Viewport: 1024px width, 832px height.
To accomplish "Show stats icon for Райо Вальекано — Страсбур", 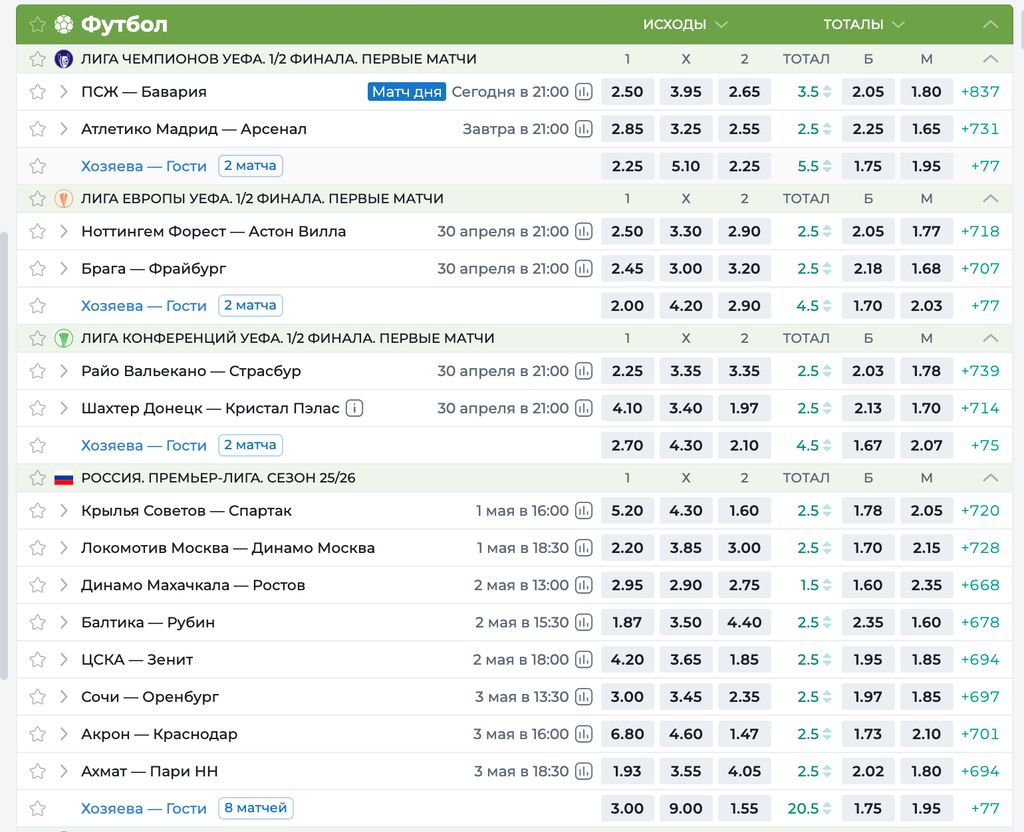I will tap(584, 372).
